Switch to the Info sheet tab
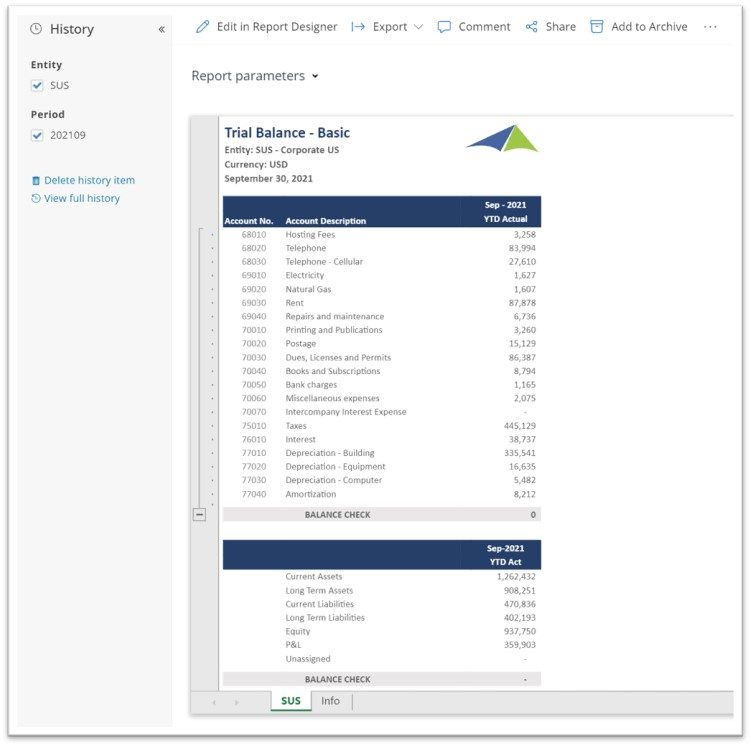Image resolution: width=751 pixels, height=746 pixels. coord(330,701)
